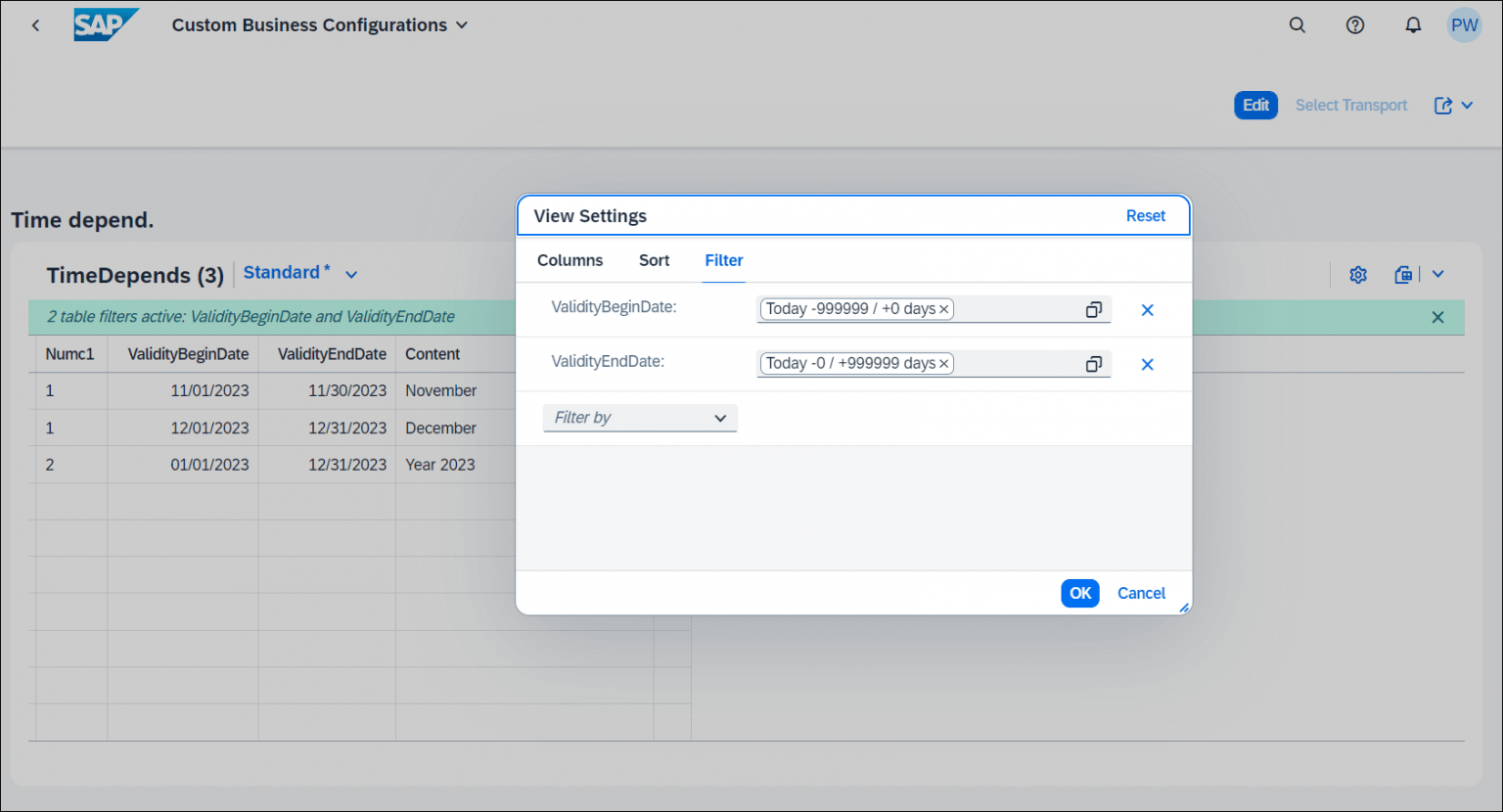Dismiss the active table filters banner
This screenshot has height=812, width=1503.
[x=1437, y=316]
